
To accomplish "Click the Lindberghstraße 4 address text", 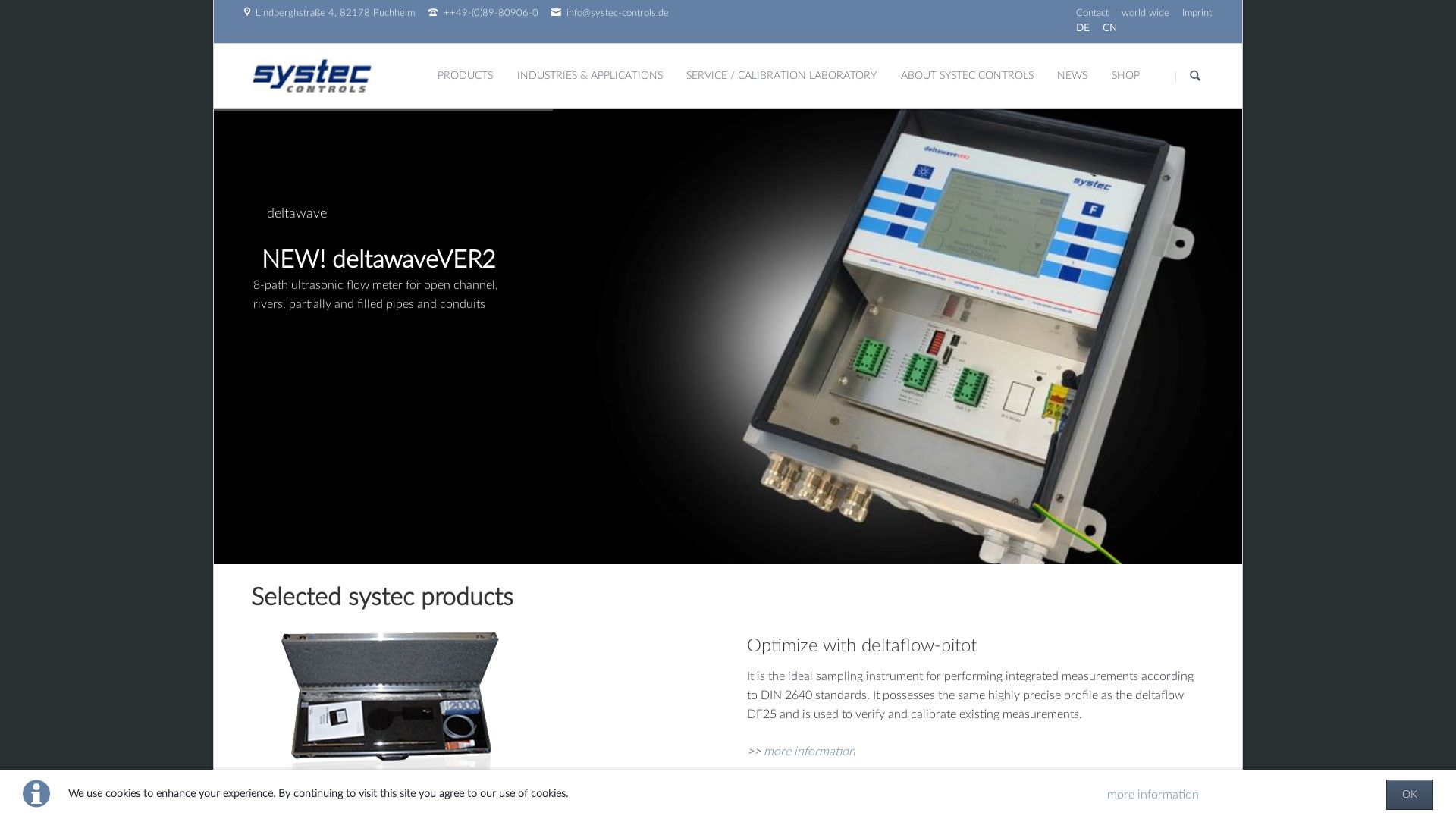I will point(335,13).
